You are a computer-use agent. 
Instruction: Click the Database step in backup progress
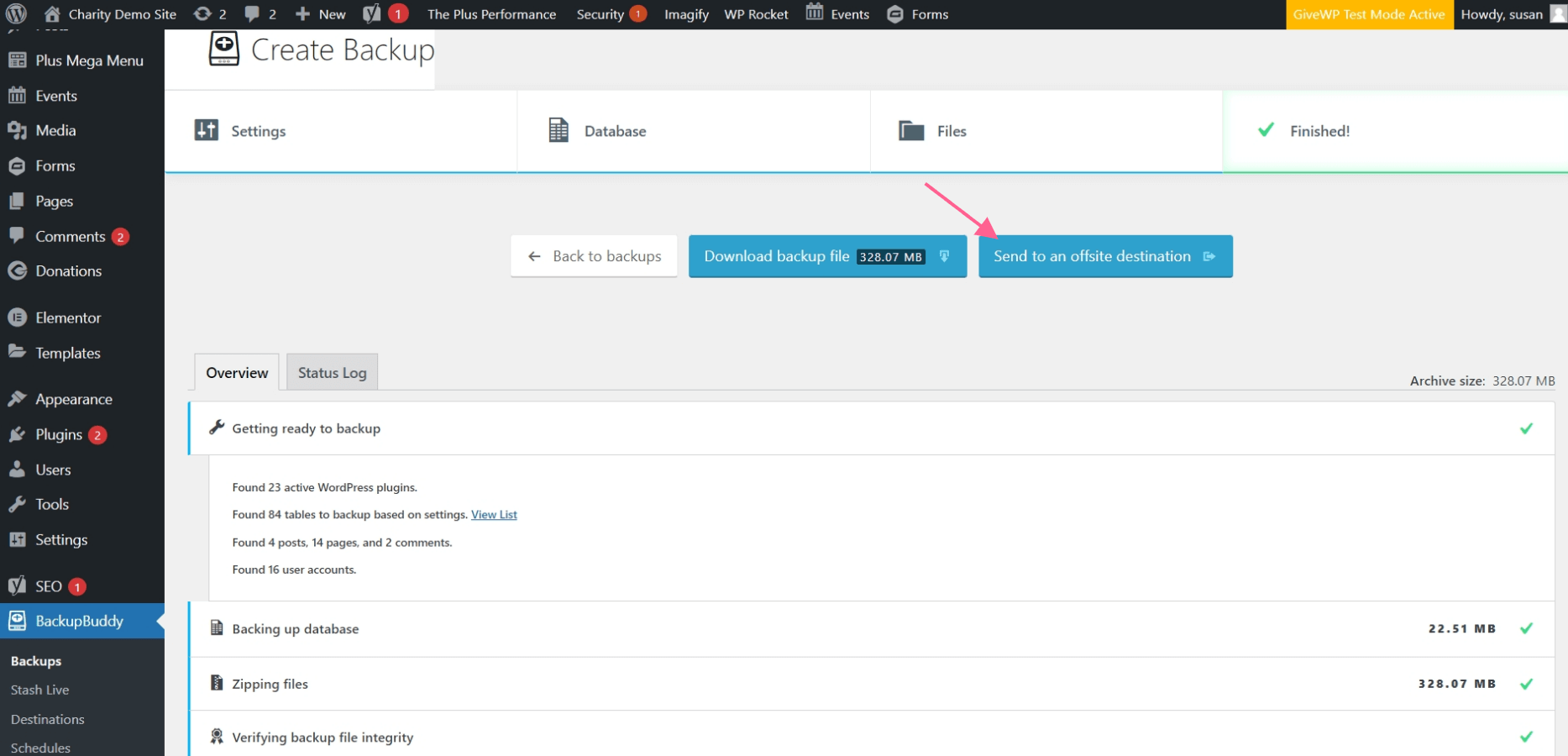(x=694, y=131)
